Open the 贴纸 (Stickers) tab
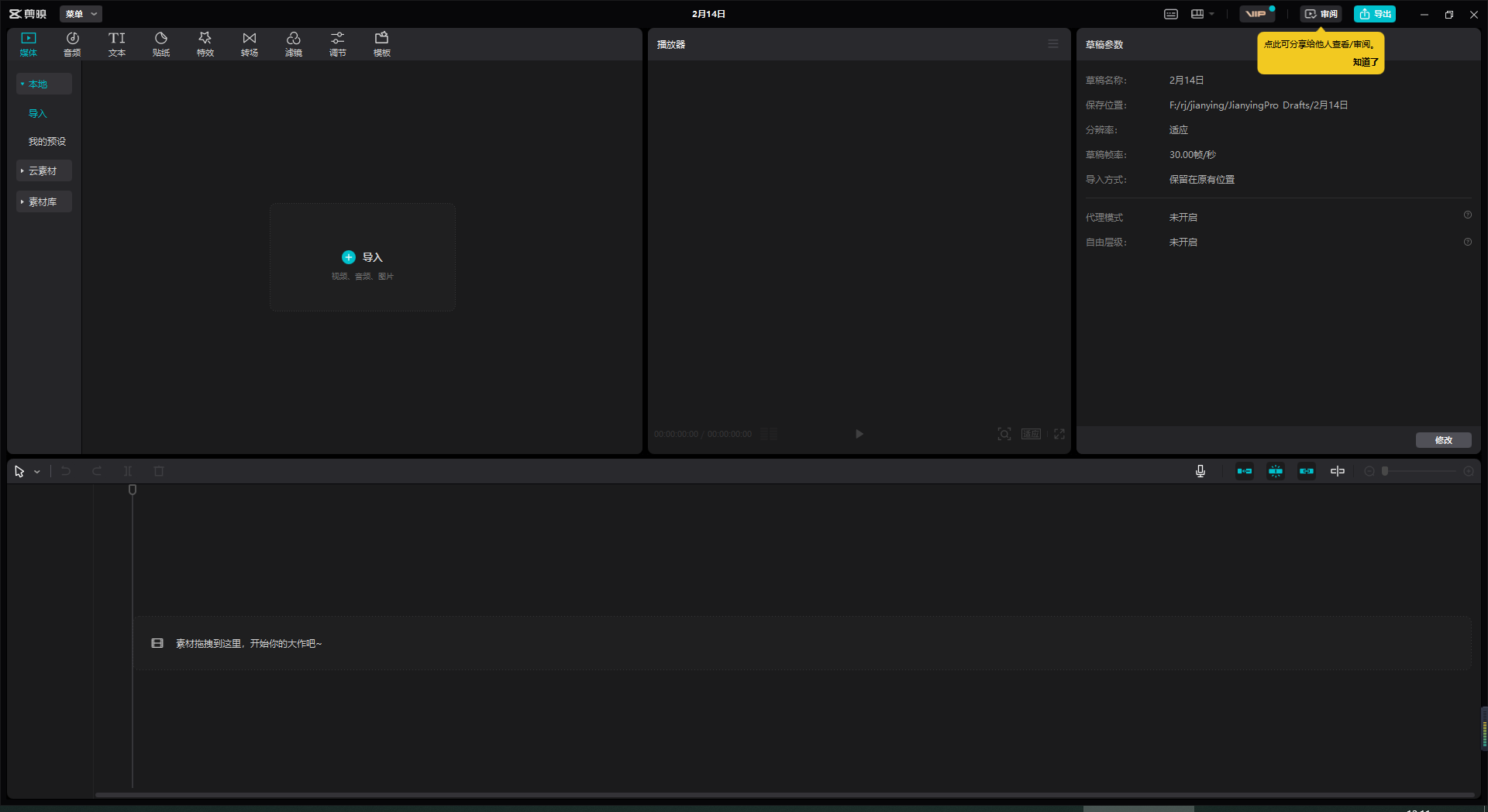The height and width of the screenshot is (812, 1488). tap(161, 44)
